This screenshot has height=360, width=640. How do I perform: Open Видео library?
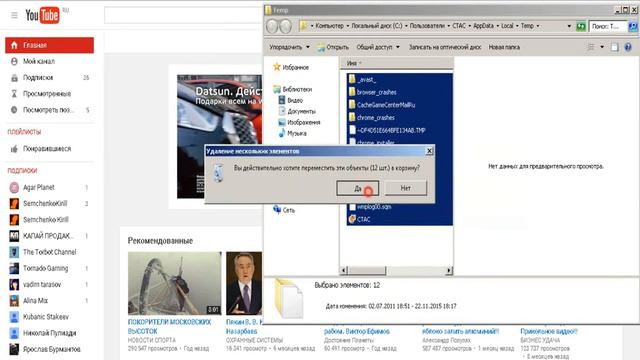click(291, 100)
